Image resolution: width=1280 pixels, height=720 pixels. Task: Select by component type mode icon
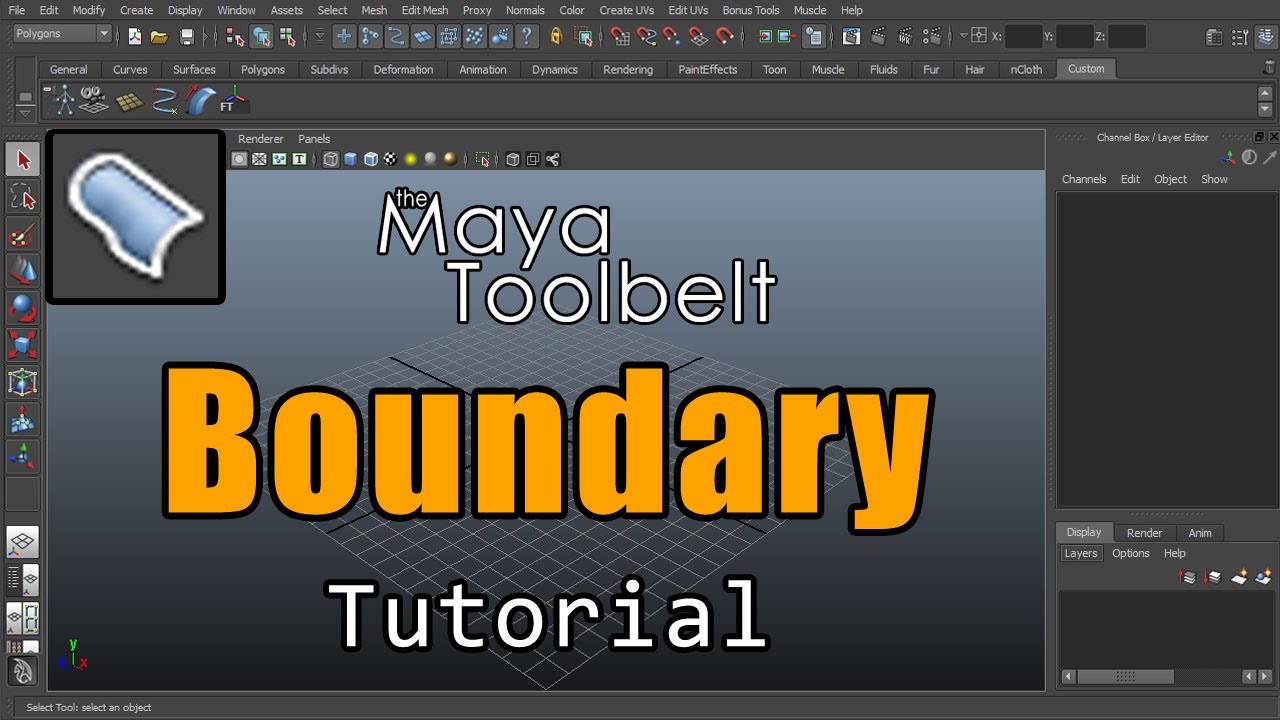coord(287,37)
